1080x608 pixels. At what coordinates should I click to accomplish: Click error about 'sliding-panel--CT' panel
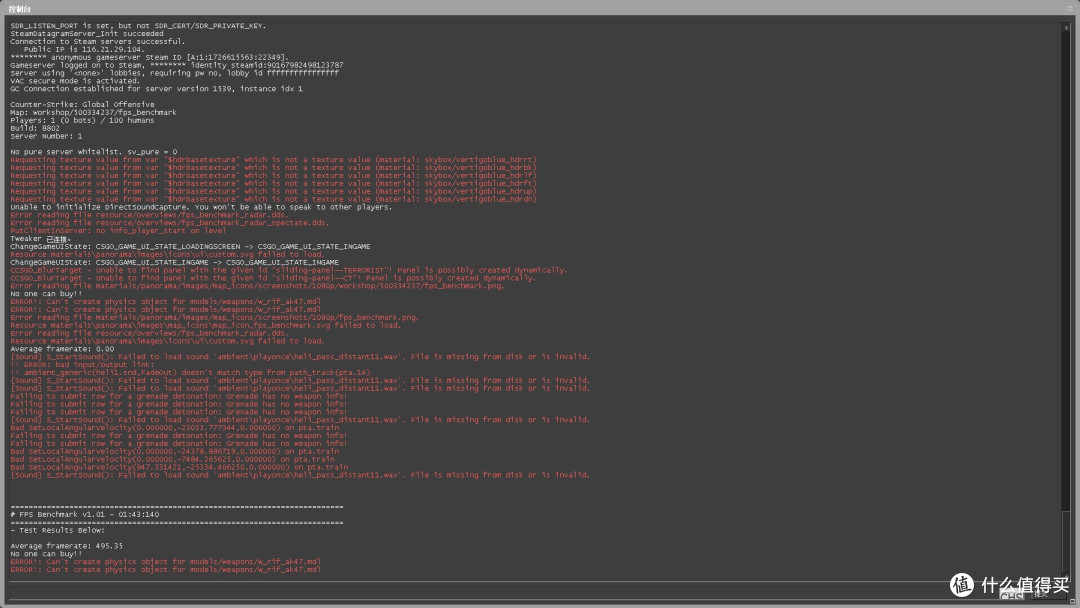[273, 278]
